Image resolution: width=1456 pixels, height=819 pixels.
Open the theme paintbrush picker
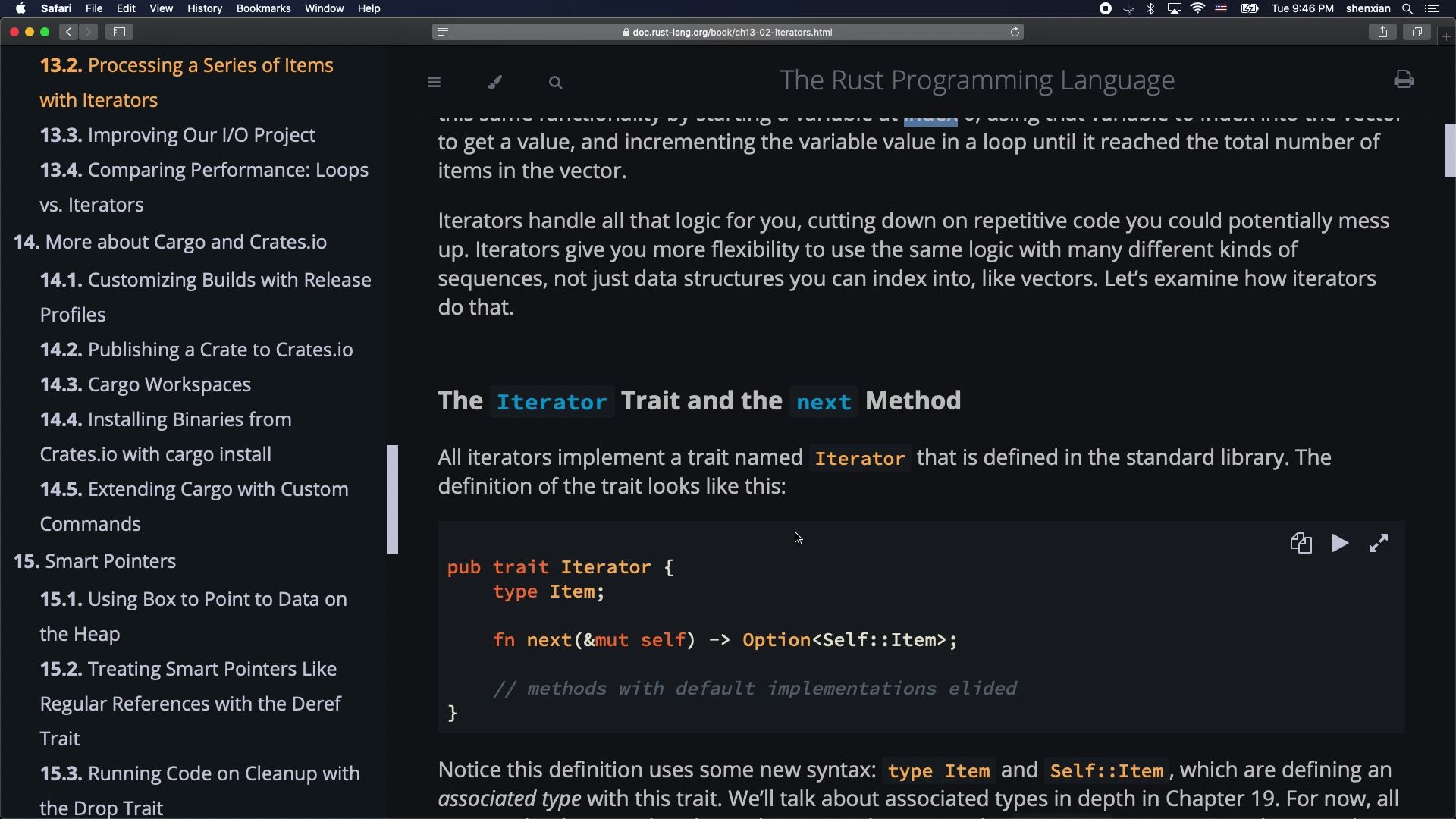pyautogui.click(x=494, y=82)
